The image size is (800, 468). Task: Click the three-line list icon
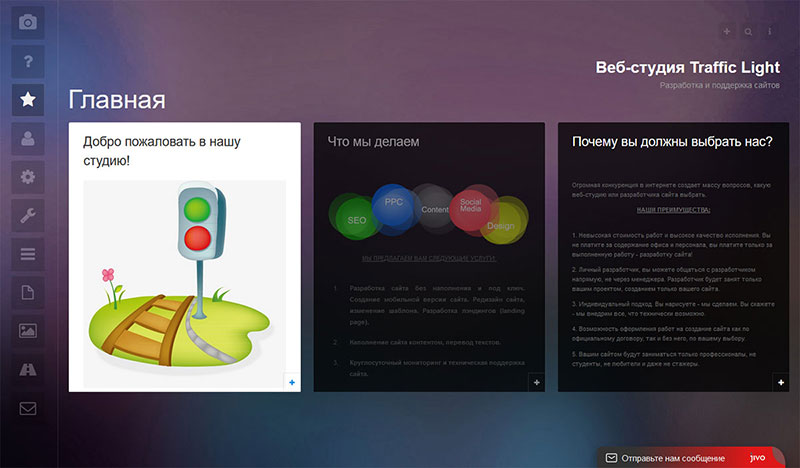tap(28, 254)
